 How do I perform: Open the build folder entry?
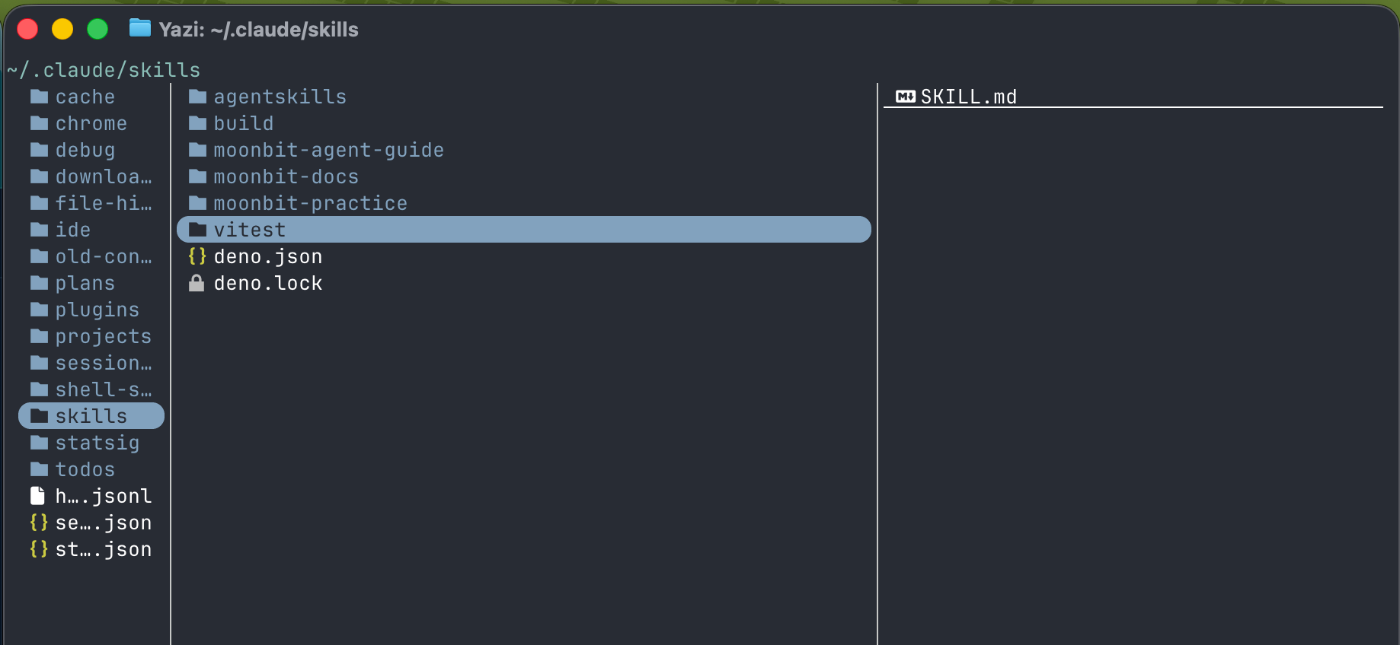click(x=243, y=124)
